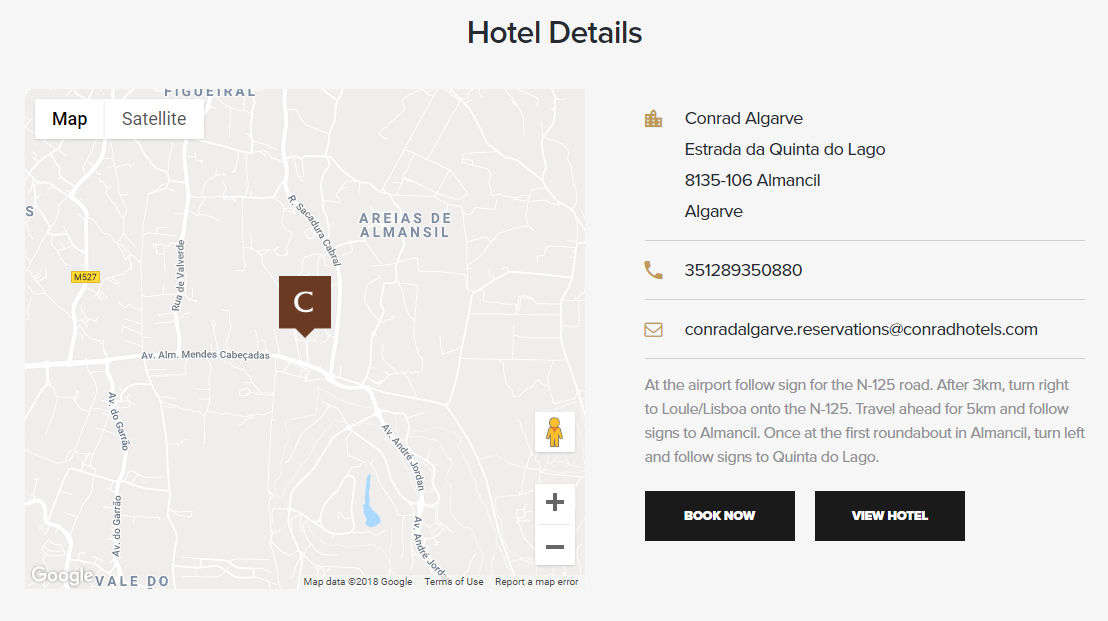Click the BOOK NOW button
Viewport: 1108px width, 621px height.
719,516
